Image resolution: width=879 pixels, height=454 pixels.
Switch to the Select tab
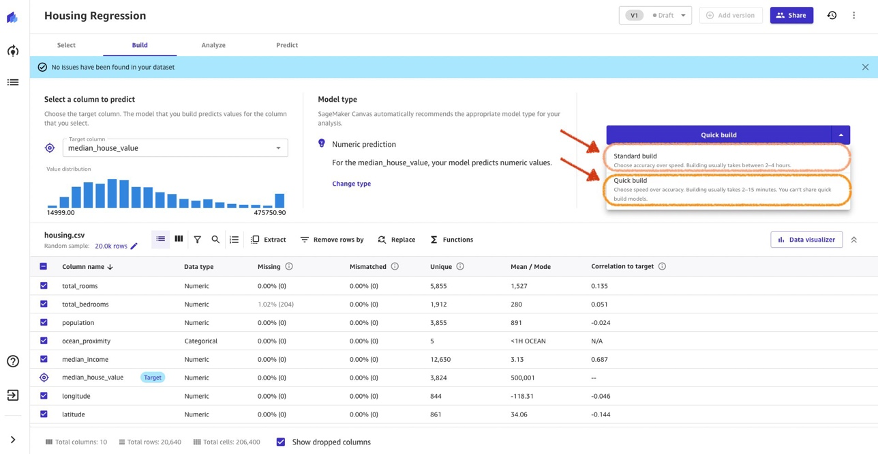click(66, 45)
